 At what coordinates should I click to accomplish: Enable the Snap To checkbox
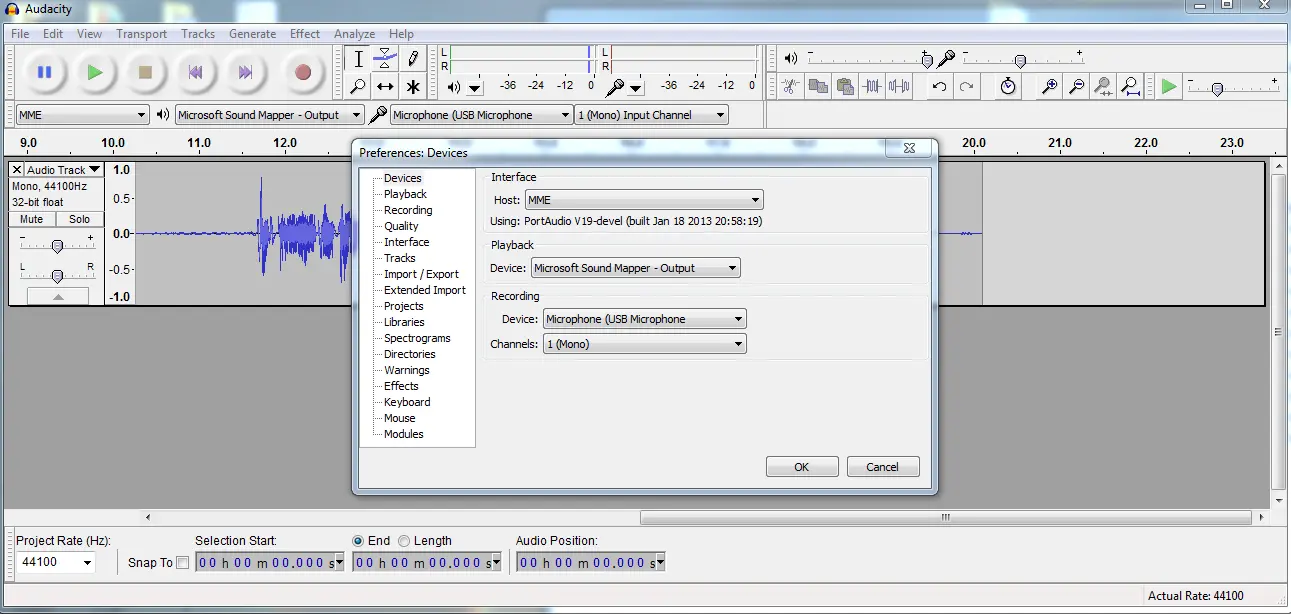click(182, 563)
